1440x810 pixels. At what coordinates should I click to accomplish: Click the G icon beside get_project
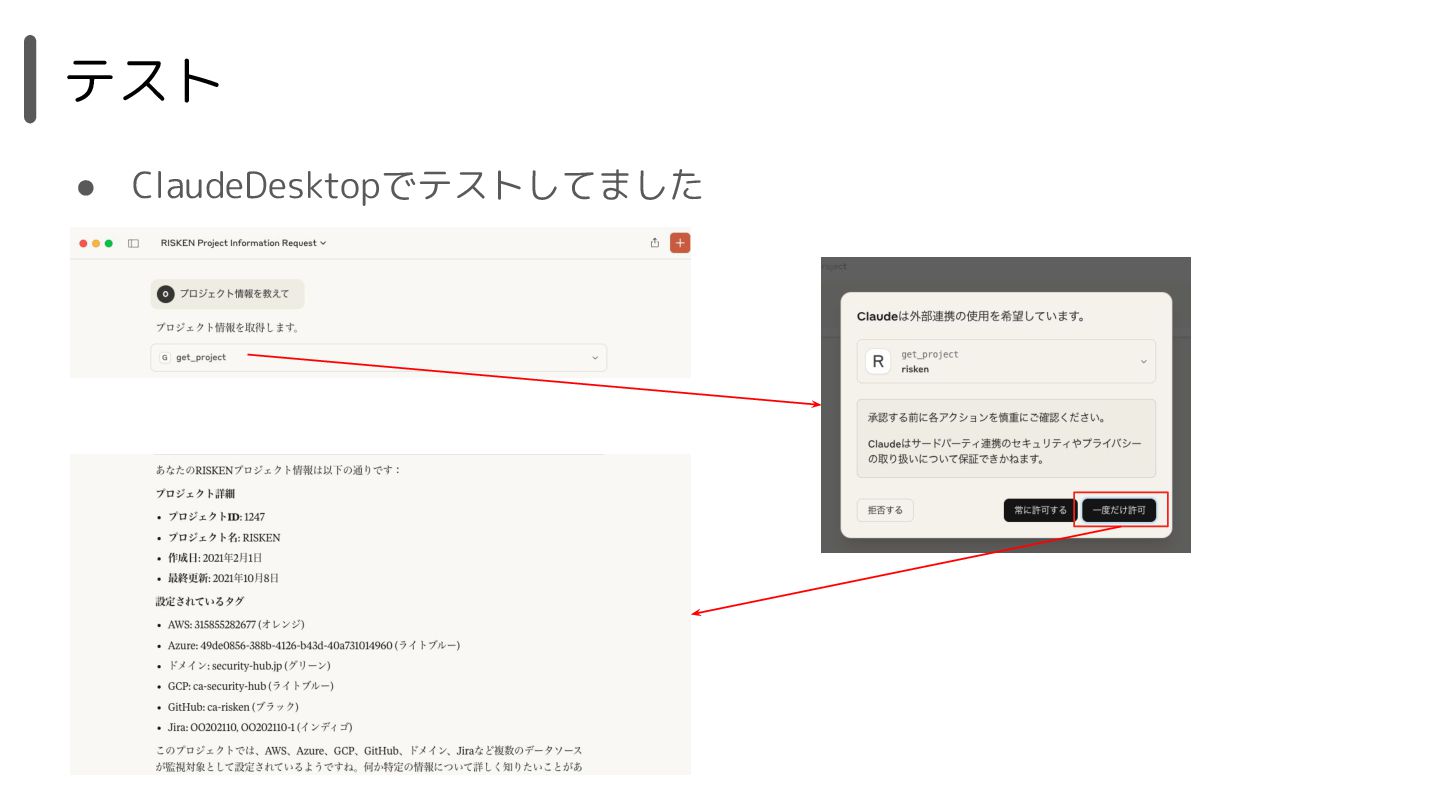tap(164, 357)
